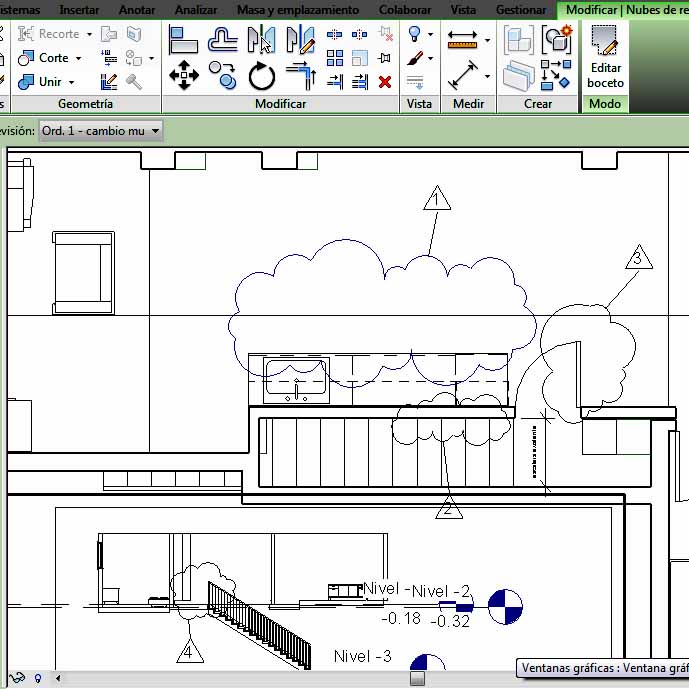
Task: Open the Anotar ribbon tab
Action: tap(136, 10)
